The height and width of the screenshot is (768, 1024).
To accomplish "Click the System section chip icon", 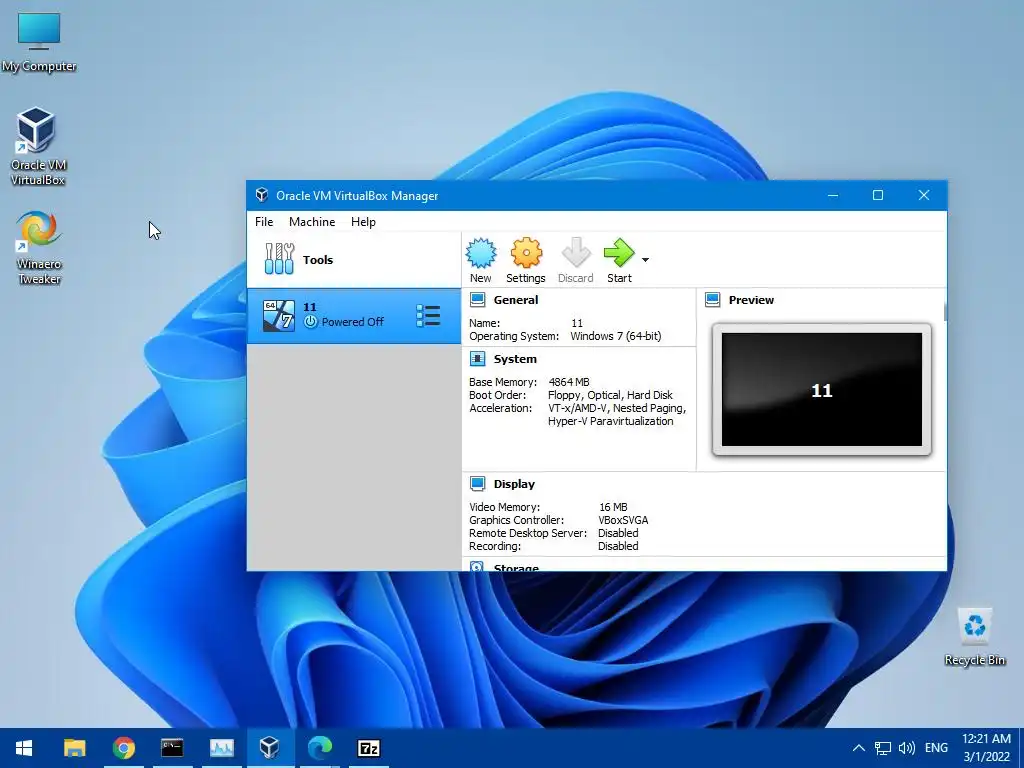I will [477, 359].
